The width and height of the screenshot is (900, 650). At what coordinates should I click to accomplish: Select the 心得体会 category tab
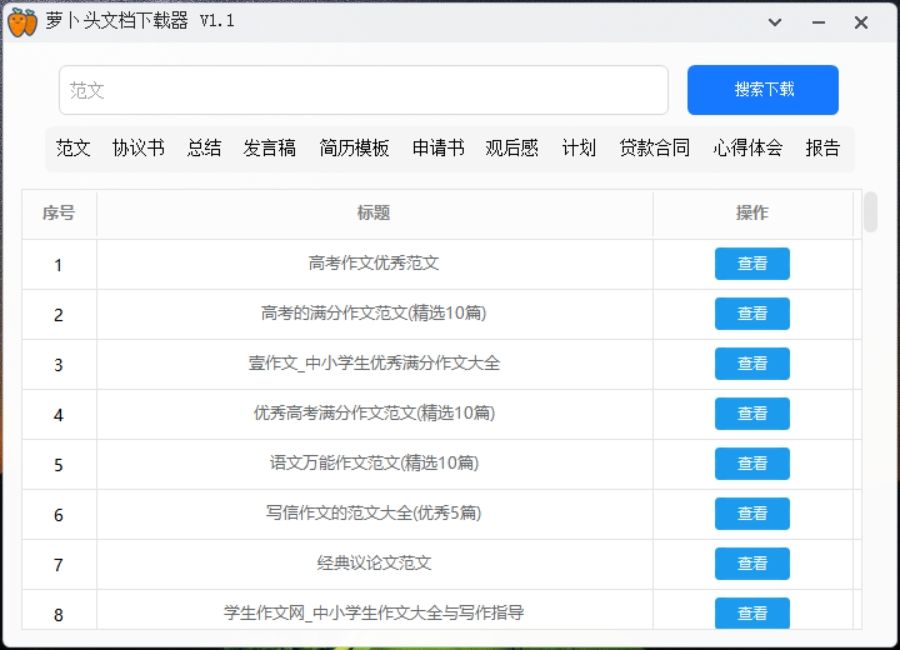click(747, 148)
